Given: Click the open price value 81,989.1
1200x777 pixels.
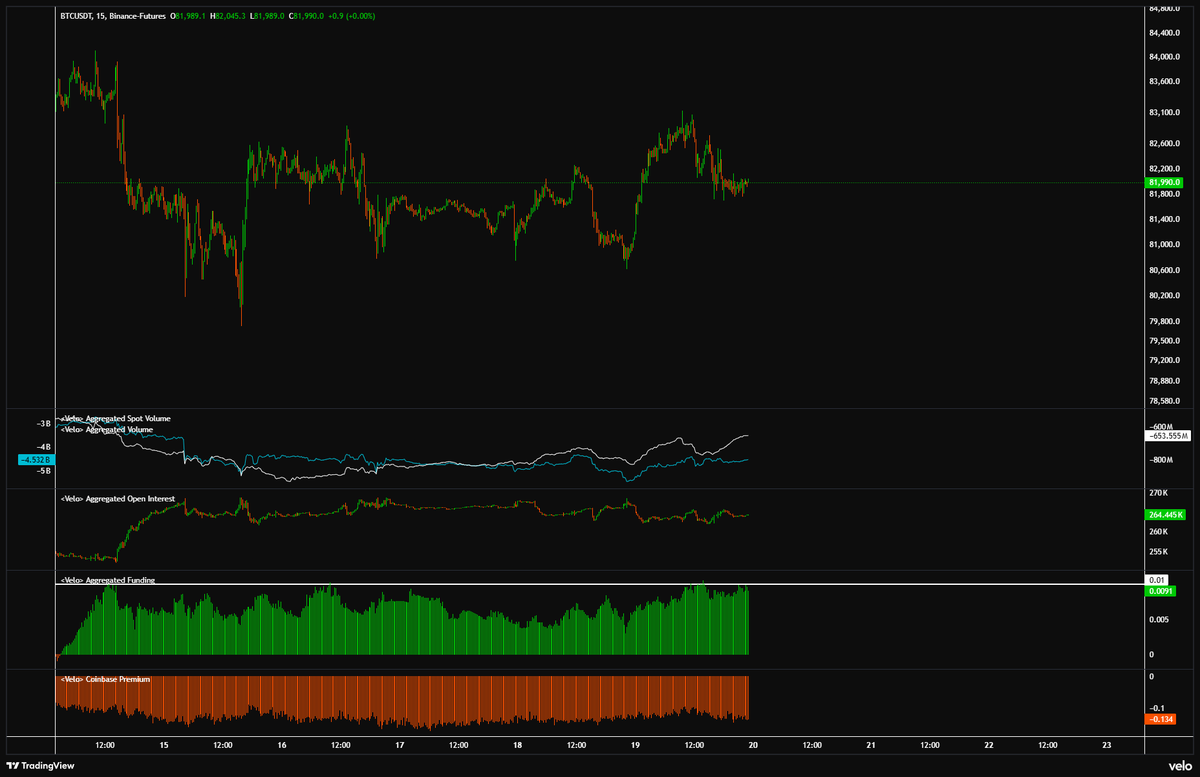Looking at the screenshot, I should 190,17.
